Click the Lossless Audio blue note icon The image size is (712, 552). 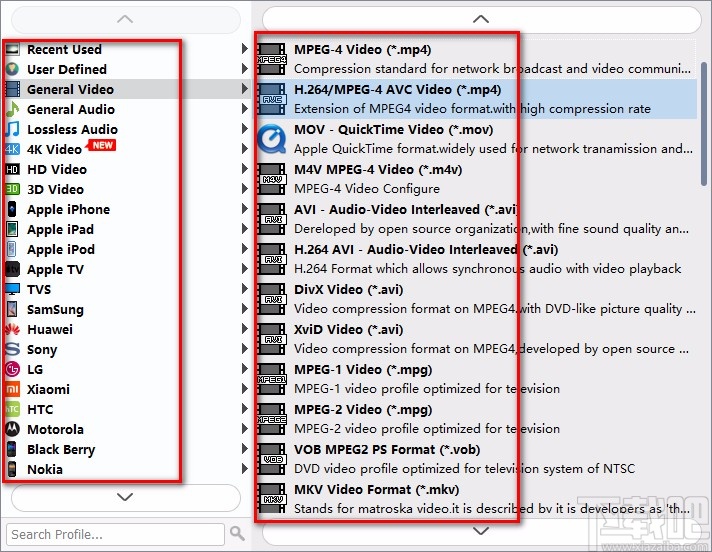point(12,129)
